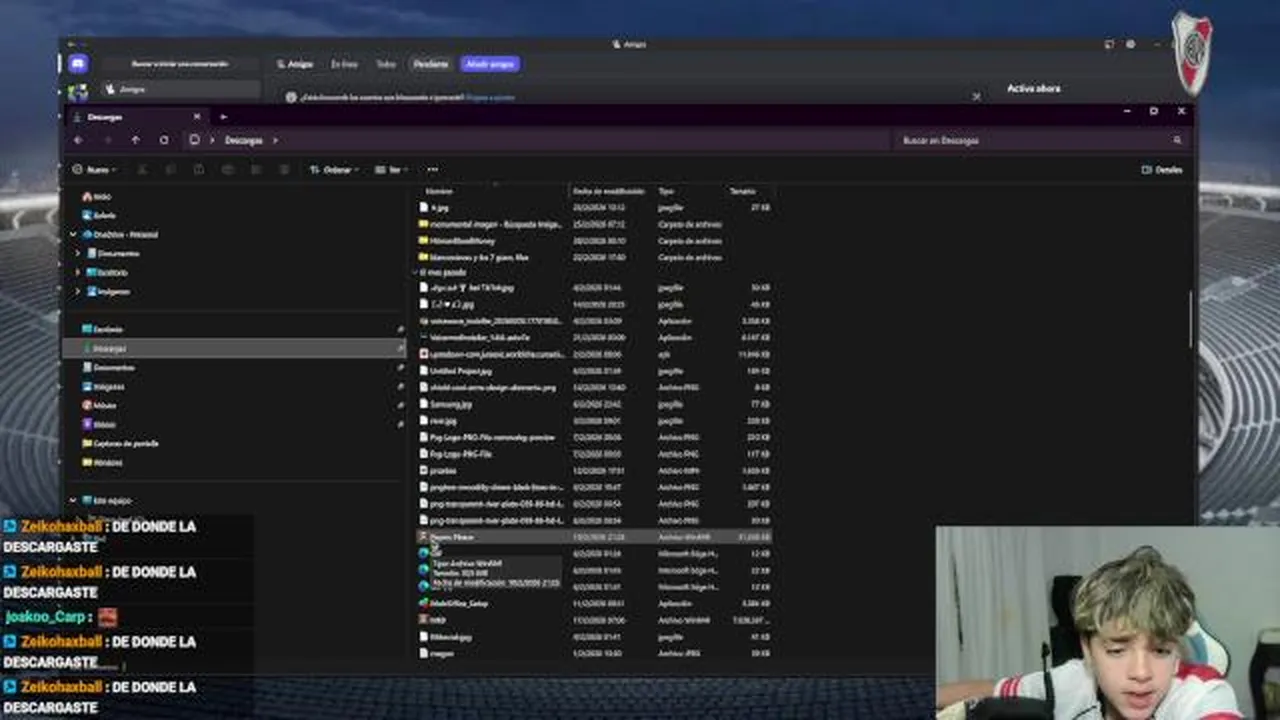Click the Discord logo in the Discord window
Image resolution: width=1280 pixels, height=720 pixels.
click(x=78, y=64)
